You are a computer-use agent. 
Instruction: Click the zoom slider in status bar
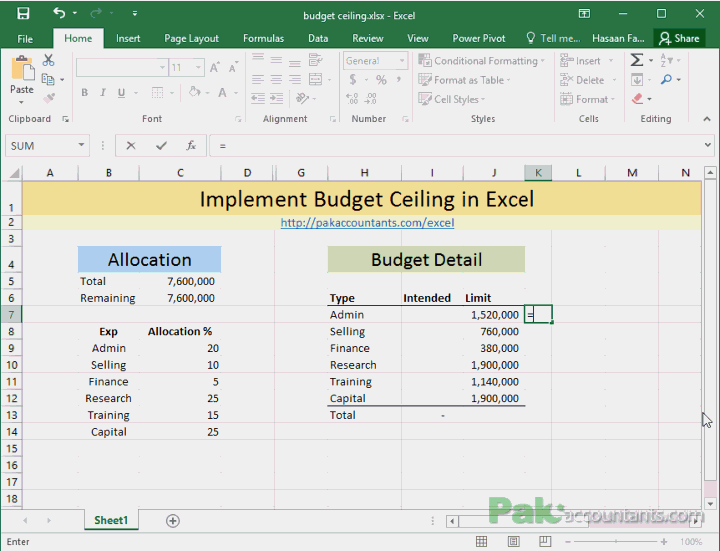pyautogui.click(x=616, y=542)
